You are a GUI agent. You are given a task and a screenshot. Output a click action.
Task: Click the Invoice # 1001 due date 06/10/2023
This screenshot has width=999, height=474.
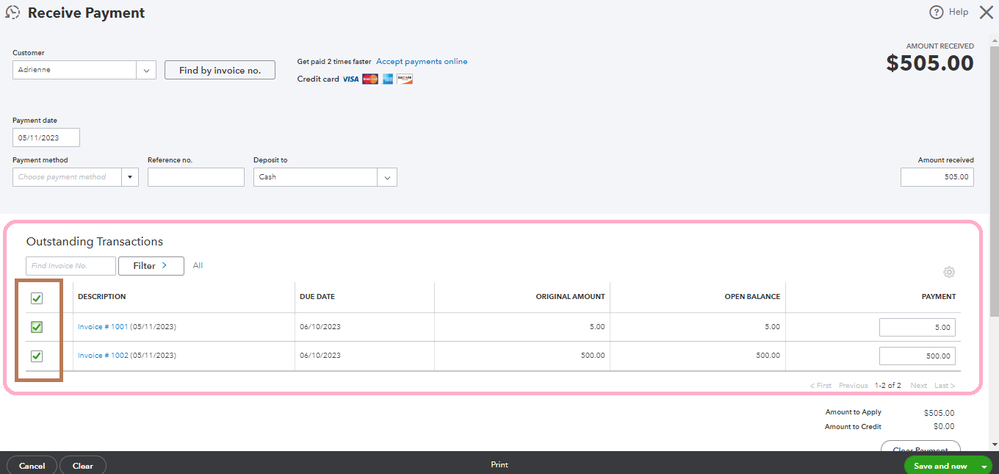click(320, 327)
